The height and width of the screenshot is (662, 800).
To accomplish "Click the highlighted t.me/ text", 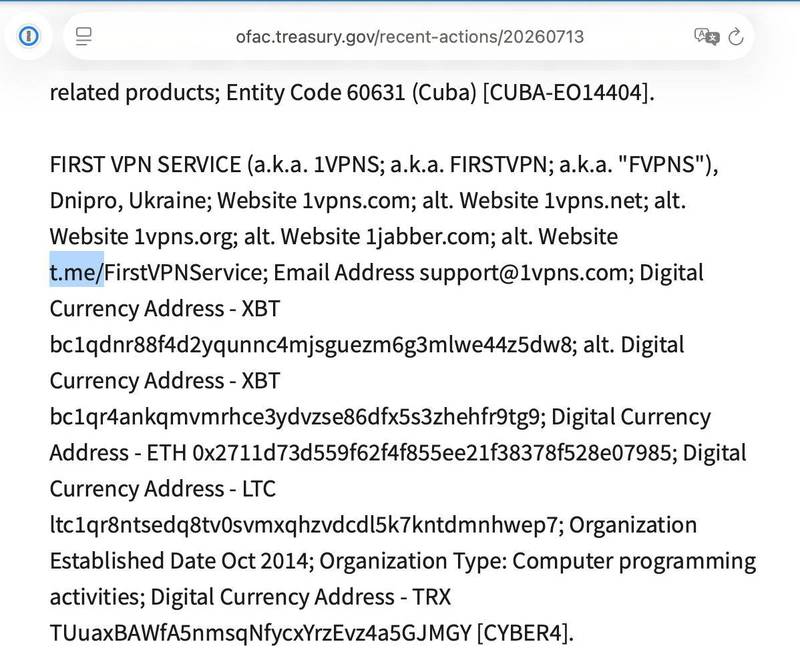I will coord(77,272).
